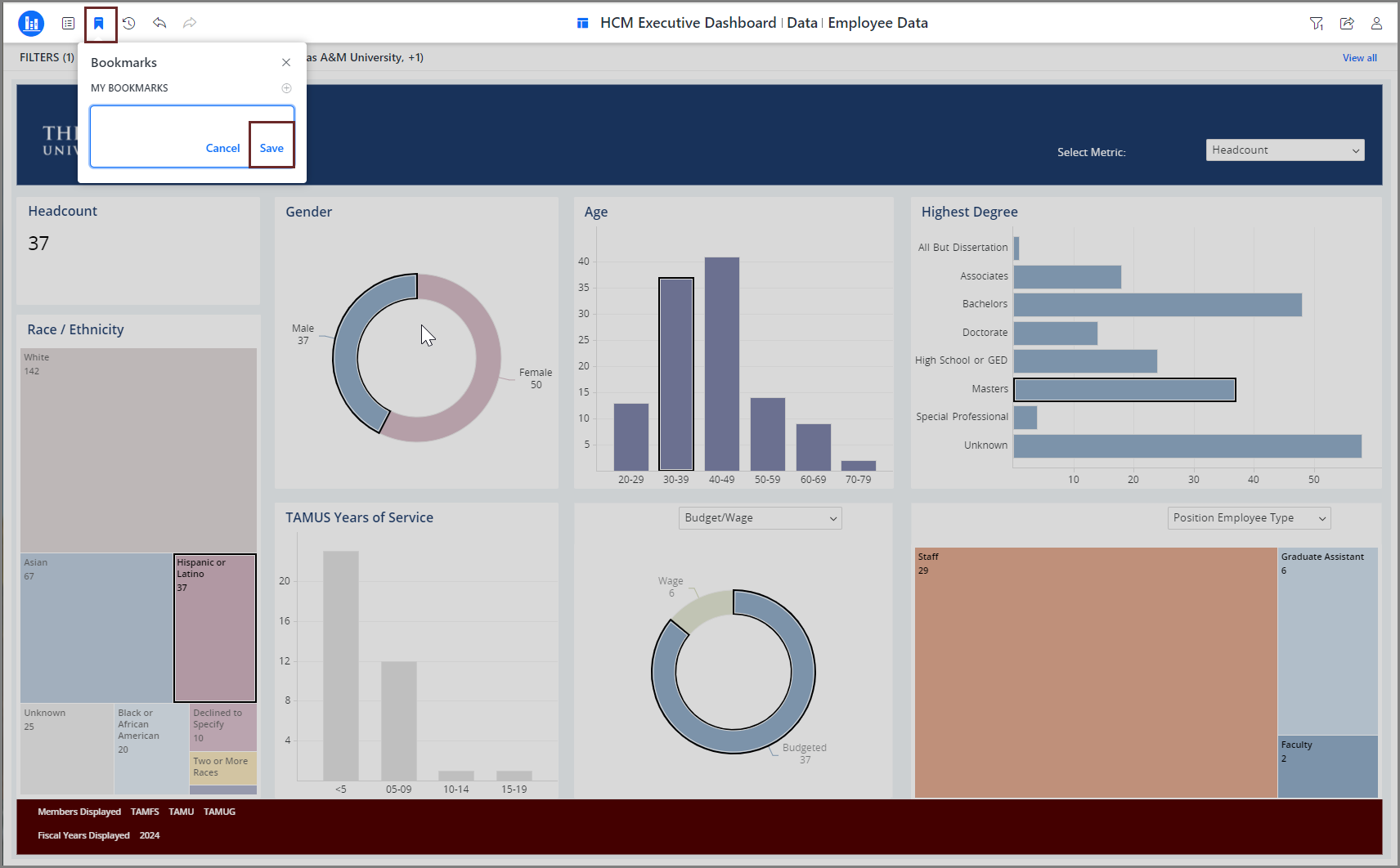Toggle the Bookmarks ribbon icon
Viewport: 1400px width, 868px height.
tap(99, 24)
